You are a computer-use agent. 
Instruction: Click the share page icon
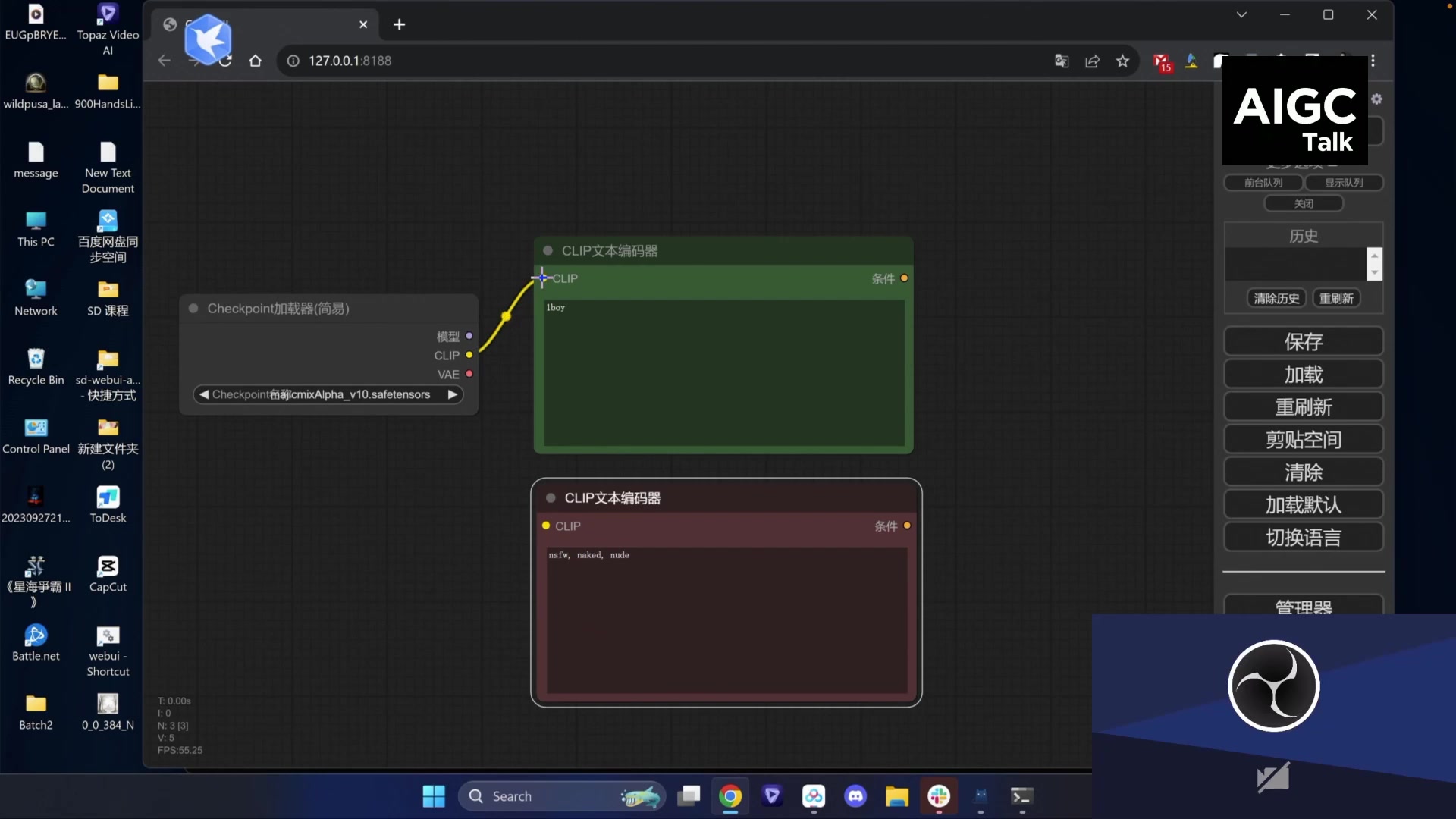[x=1092, y=61]
